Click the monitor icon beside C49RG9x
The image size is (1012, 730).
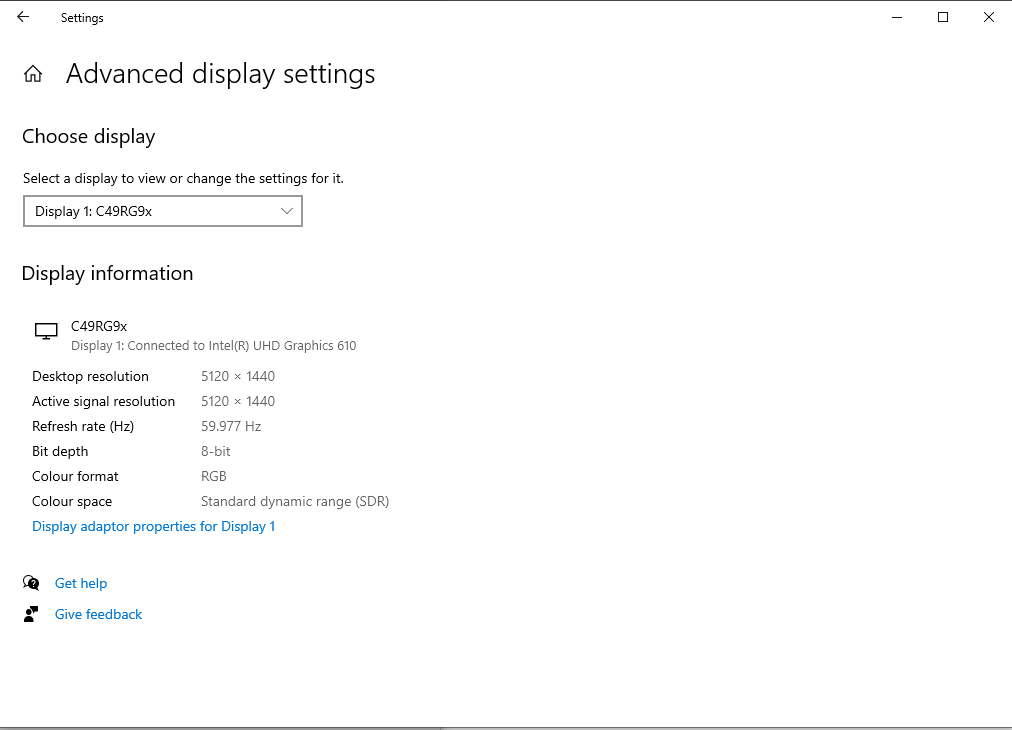coord(46,330)
